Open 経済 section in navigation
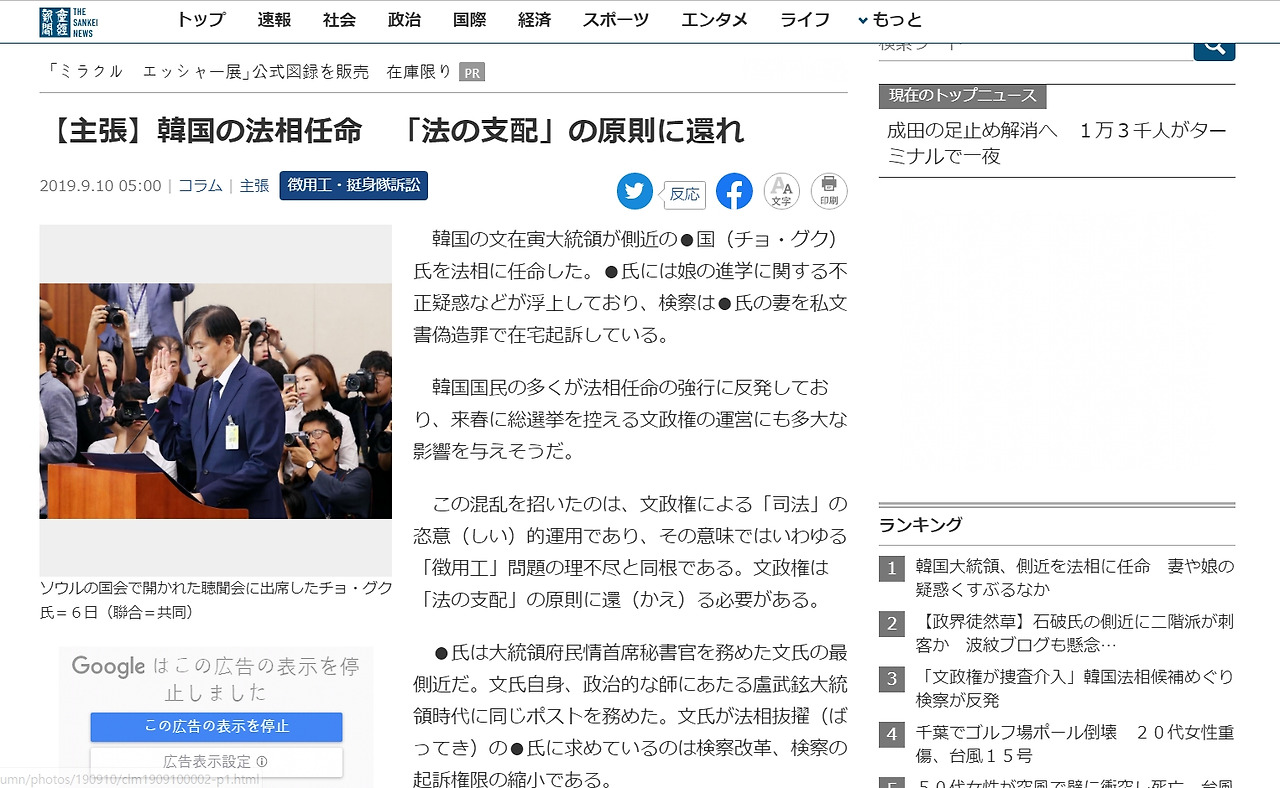1280x788 pixels. [534, 20]
